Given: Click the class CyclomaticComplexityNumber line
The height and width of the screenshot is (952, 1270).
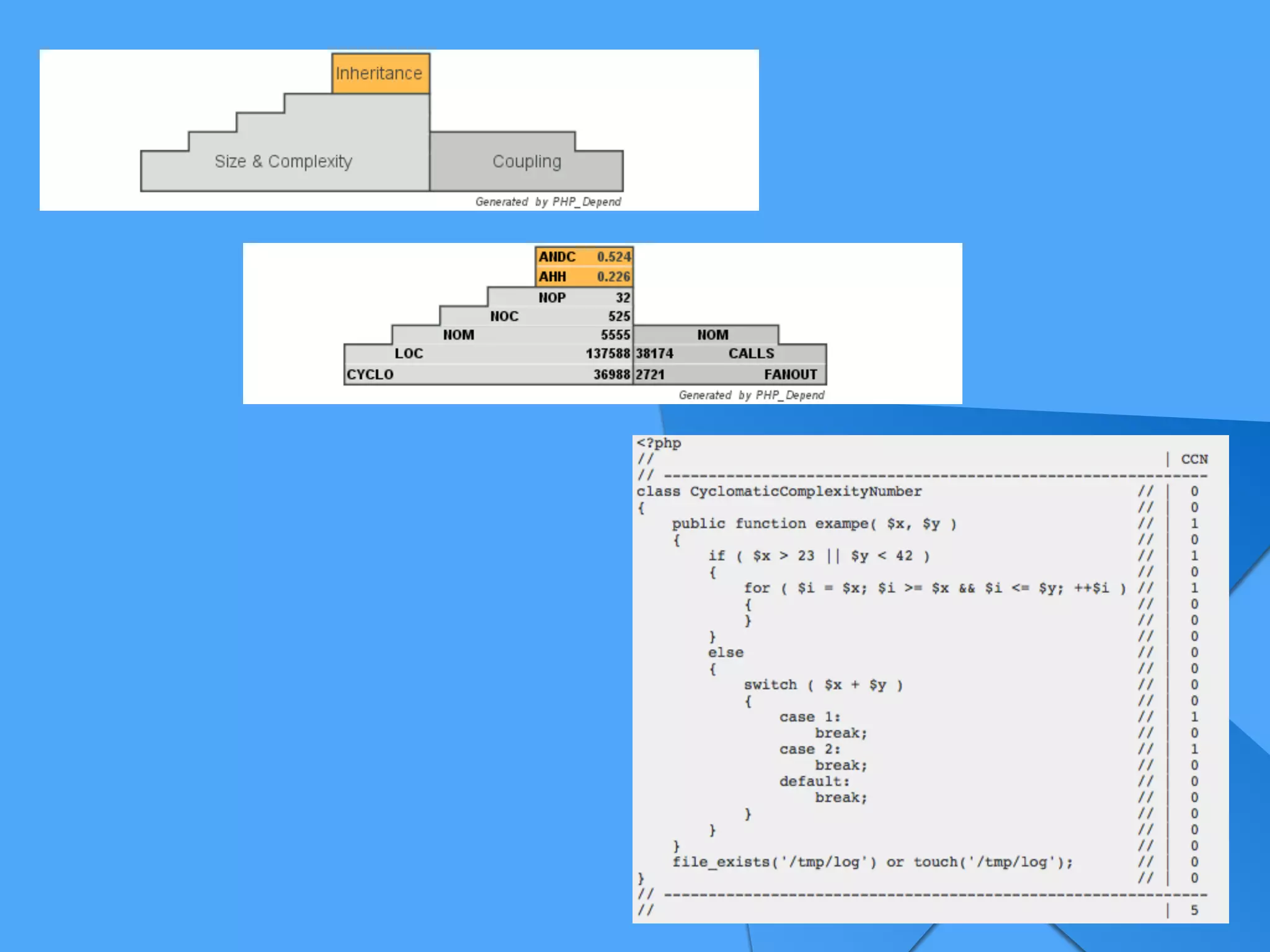Looking at the screenshot, I should [779, 491].
